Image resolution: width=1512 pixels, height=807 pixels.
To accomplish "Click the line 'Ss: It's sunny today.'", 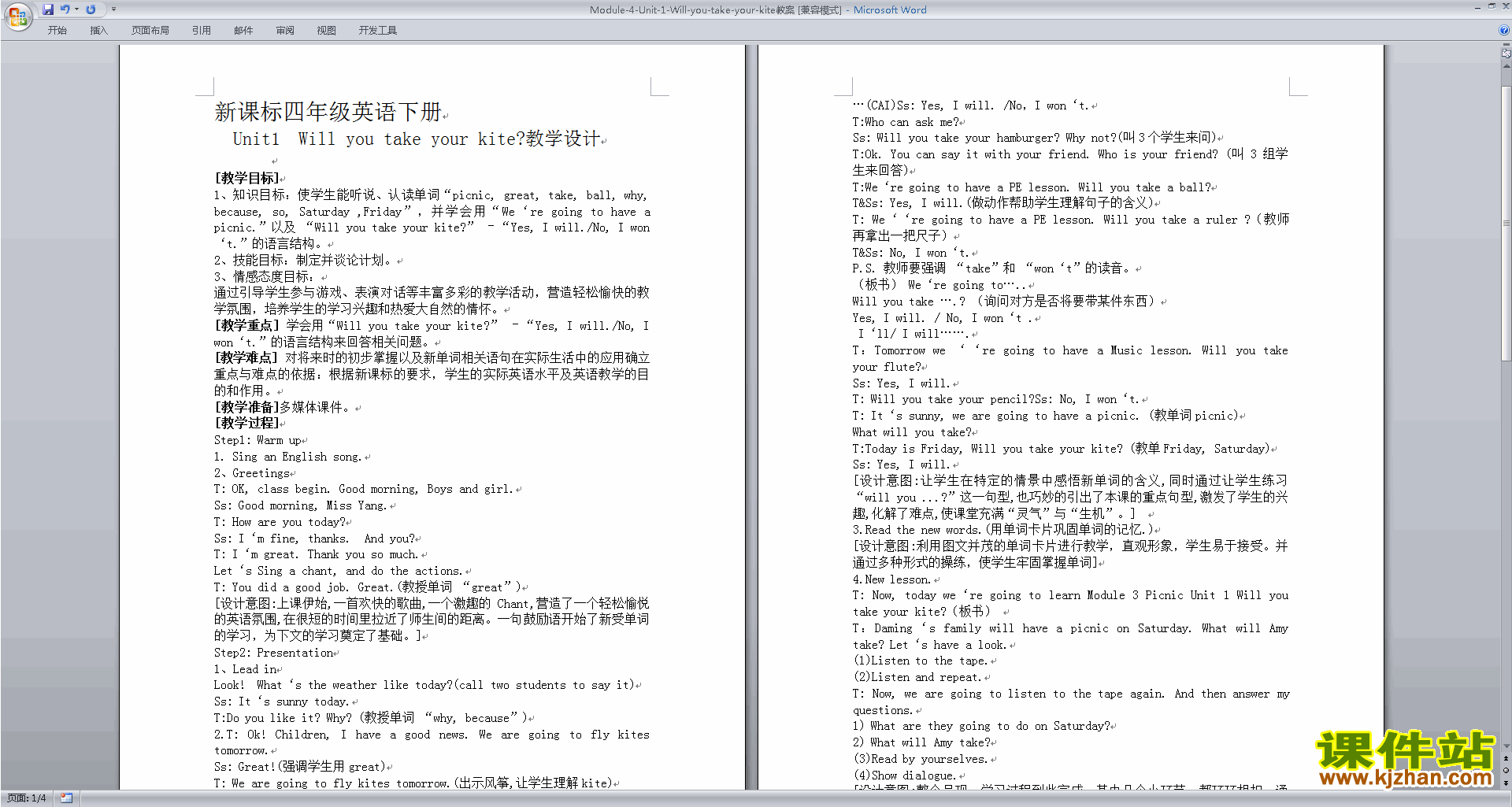I will point(281,701).
